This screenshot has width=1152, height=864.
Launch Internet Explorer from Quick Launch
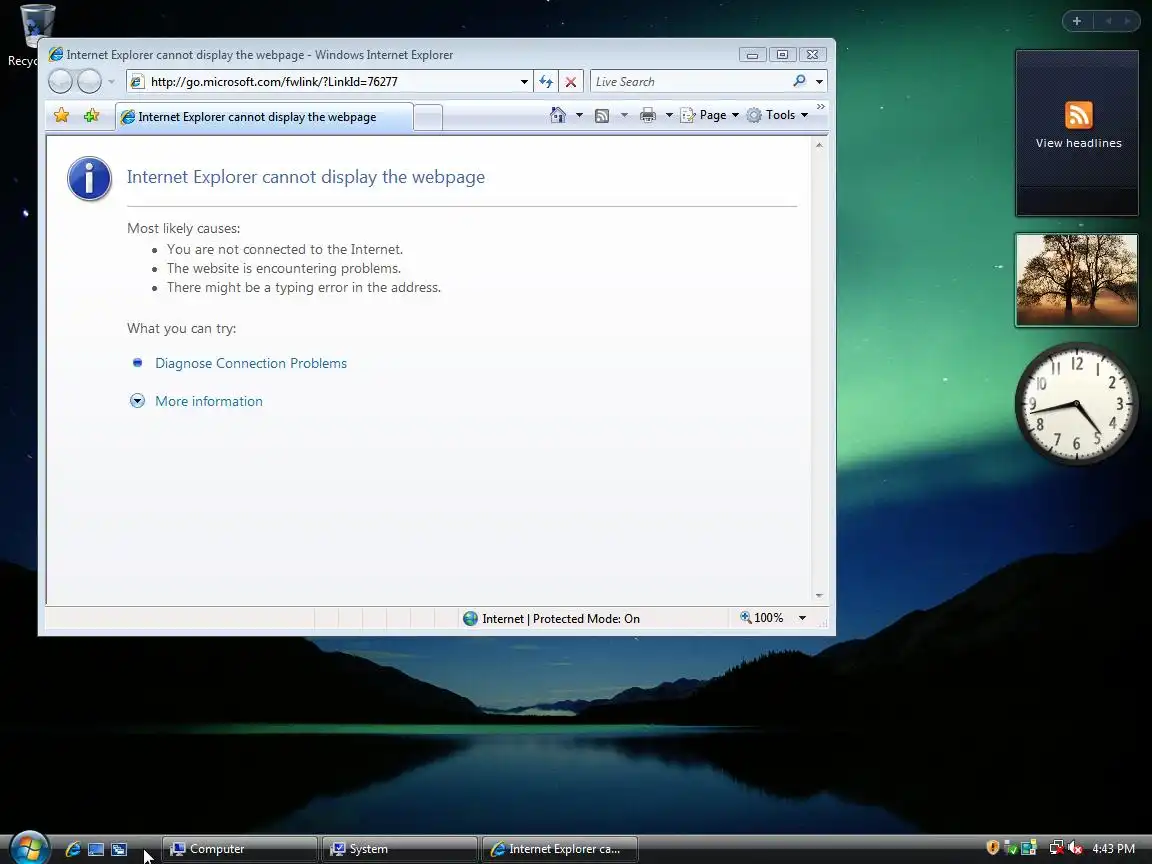[73, 849]
